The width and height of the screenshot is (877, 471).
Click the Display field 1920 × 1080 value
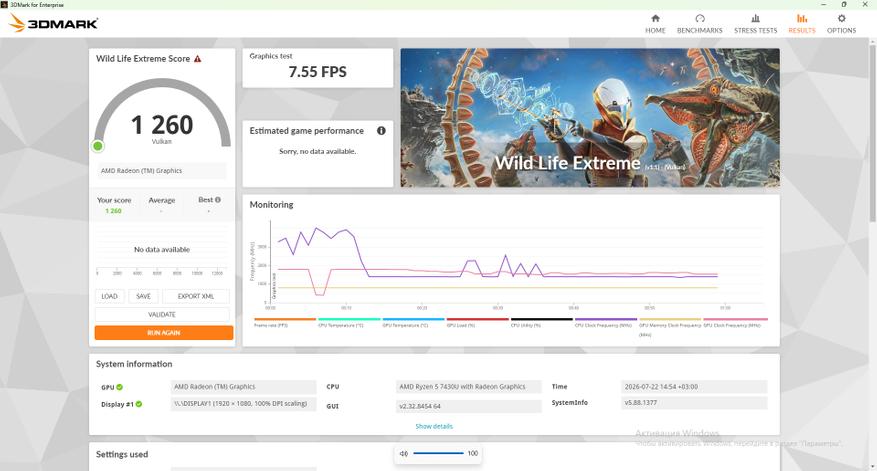pos(243,404)
